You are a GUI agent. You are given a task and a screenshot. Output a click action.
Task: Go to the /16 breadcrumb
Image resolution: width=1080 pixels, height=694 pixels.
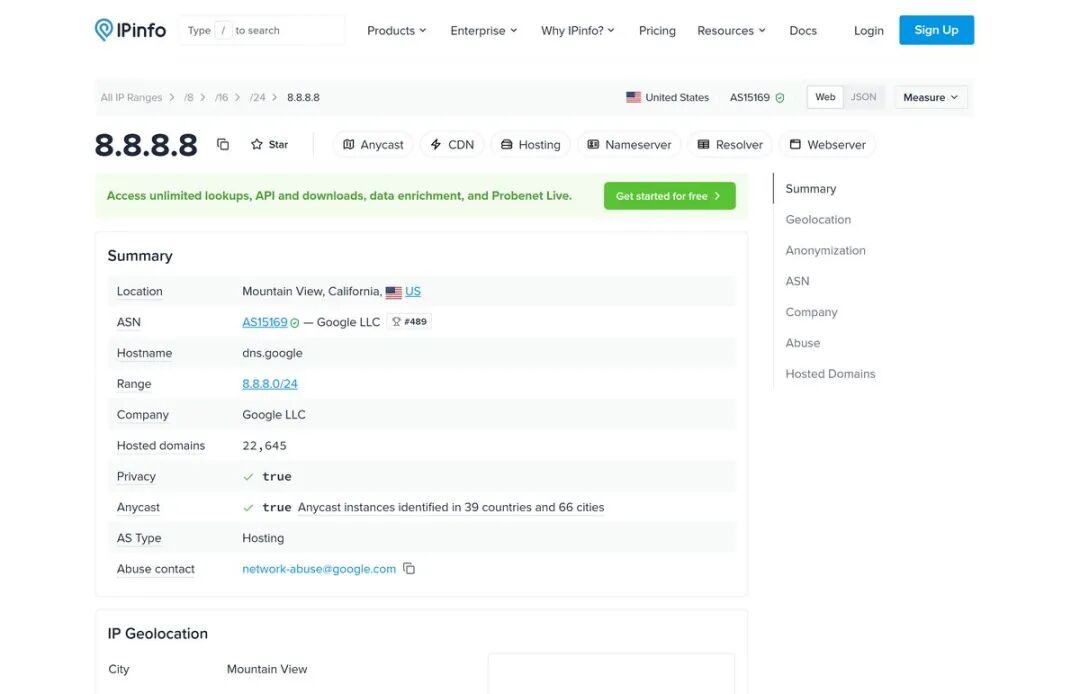pos(221,98)
